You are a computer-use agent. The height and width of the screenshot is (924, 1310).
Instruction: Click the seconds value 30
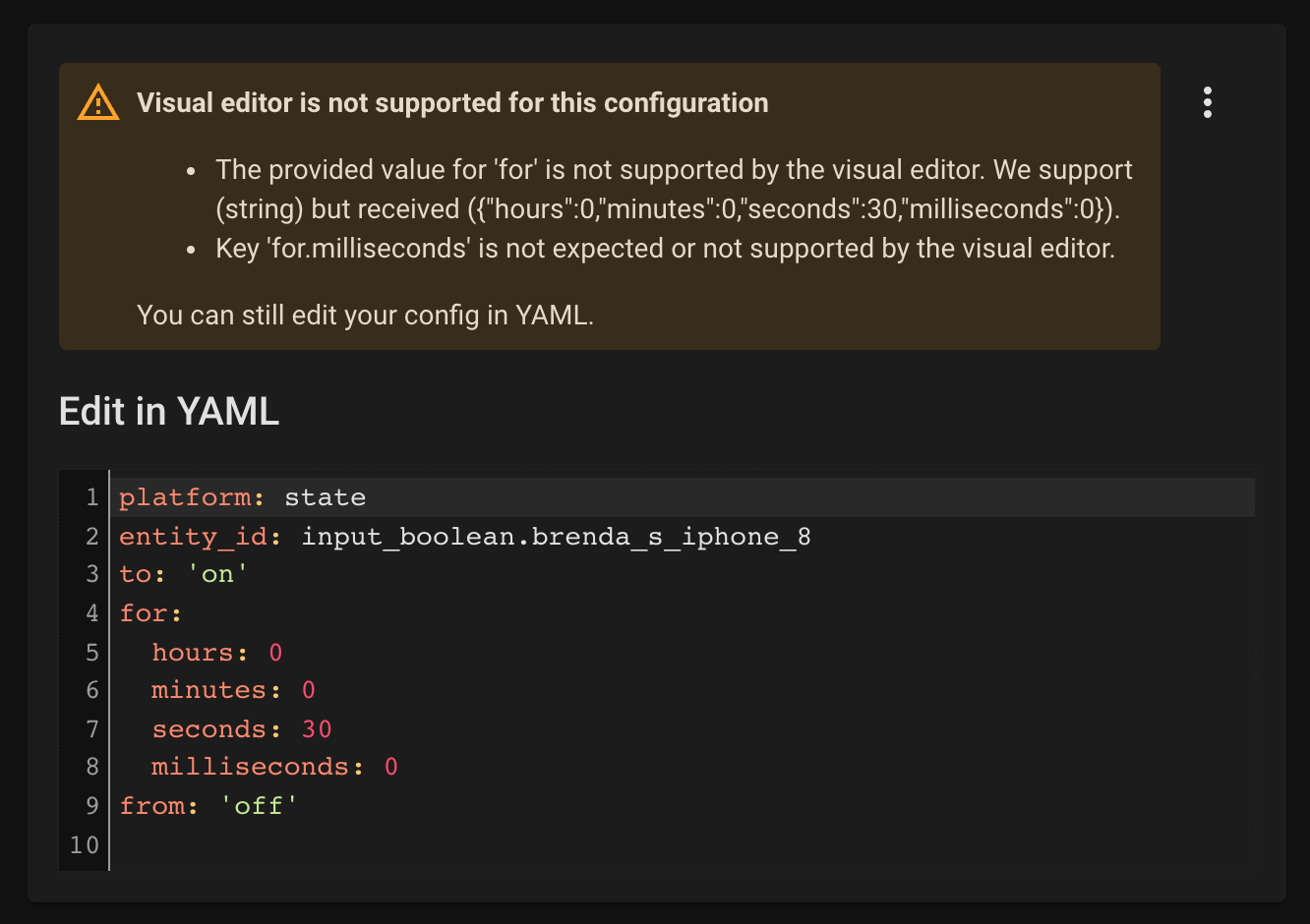317,729
